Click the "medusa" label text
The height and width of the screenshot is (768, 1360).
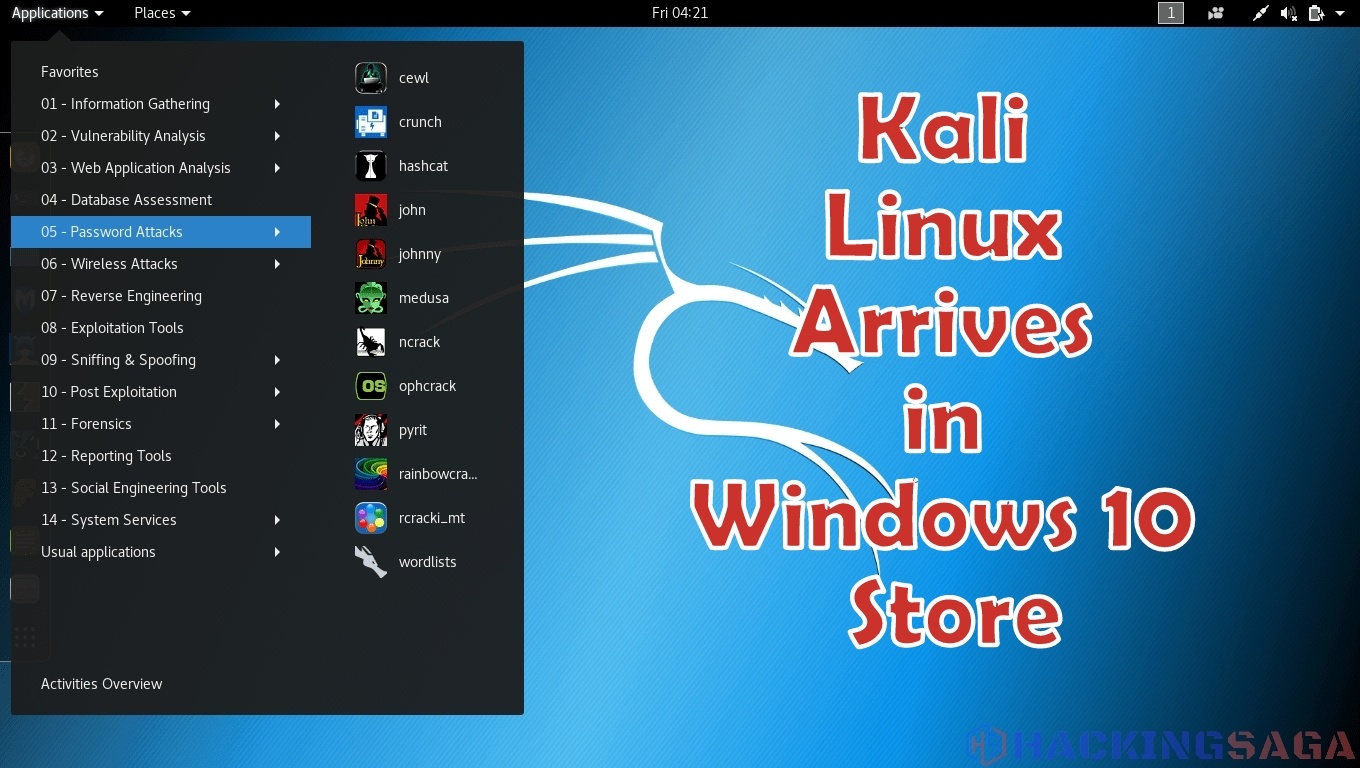pos(424,298)
